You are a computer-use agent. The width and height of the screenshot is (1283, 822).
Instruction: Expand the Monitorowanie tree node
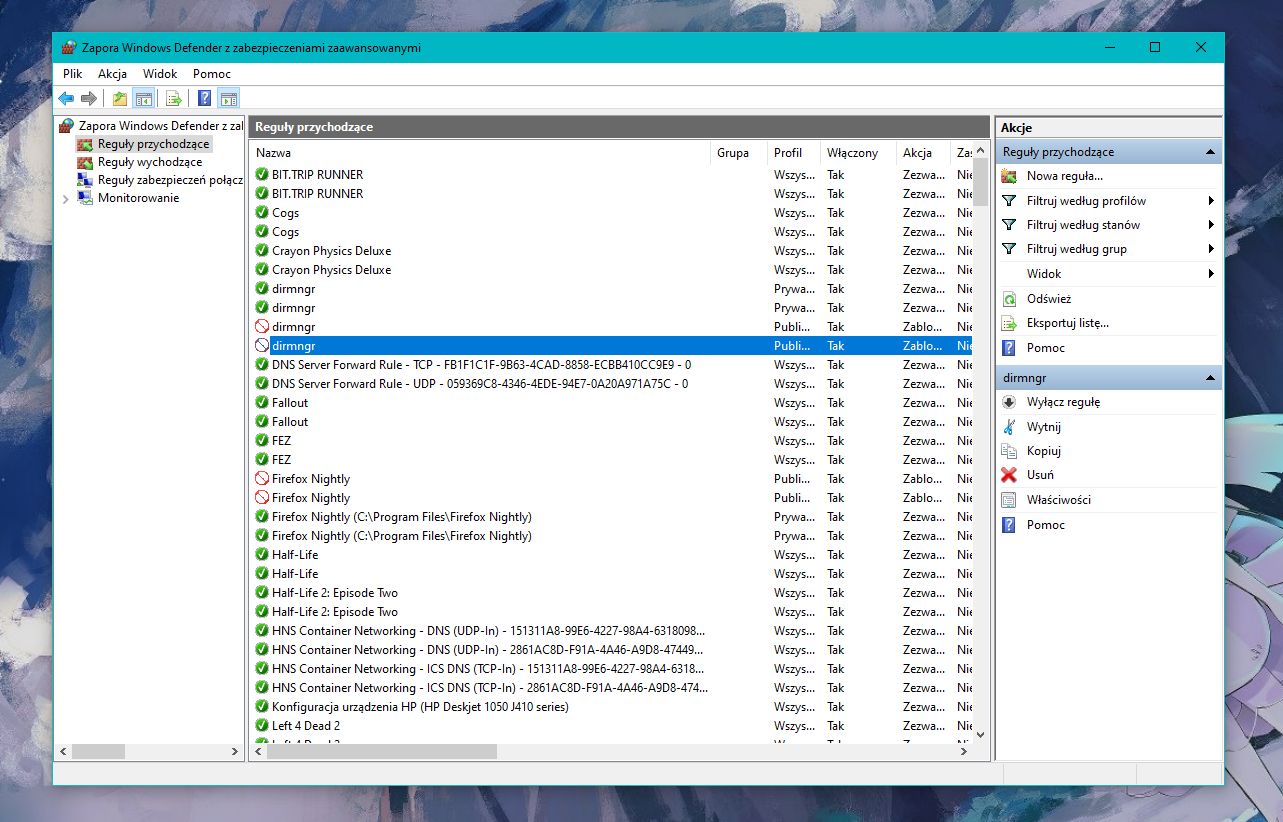point(66,198)
